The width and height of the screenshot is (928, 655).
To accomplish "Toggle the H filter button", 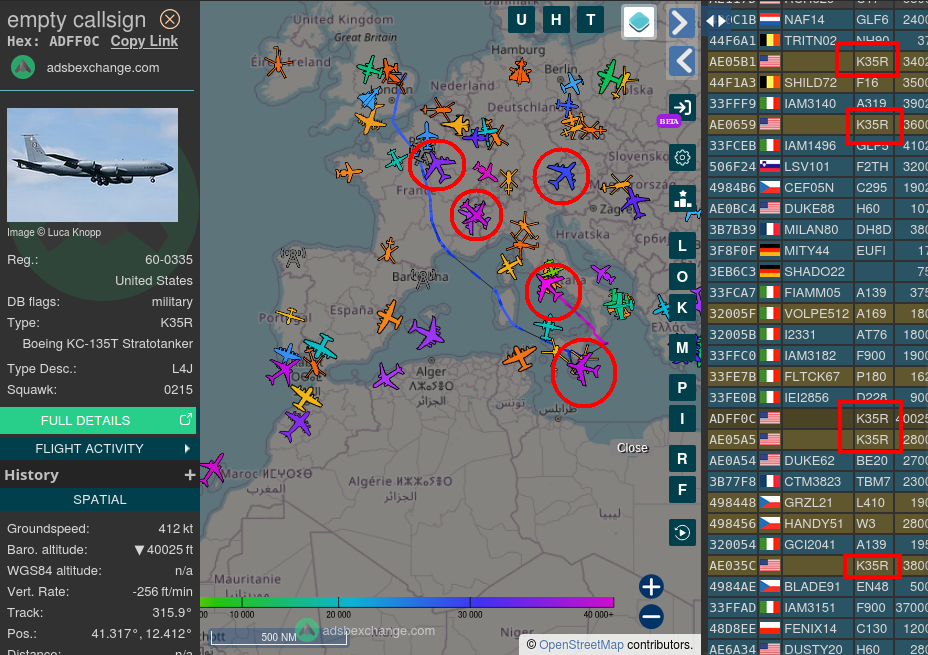I will [556, 20].
